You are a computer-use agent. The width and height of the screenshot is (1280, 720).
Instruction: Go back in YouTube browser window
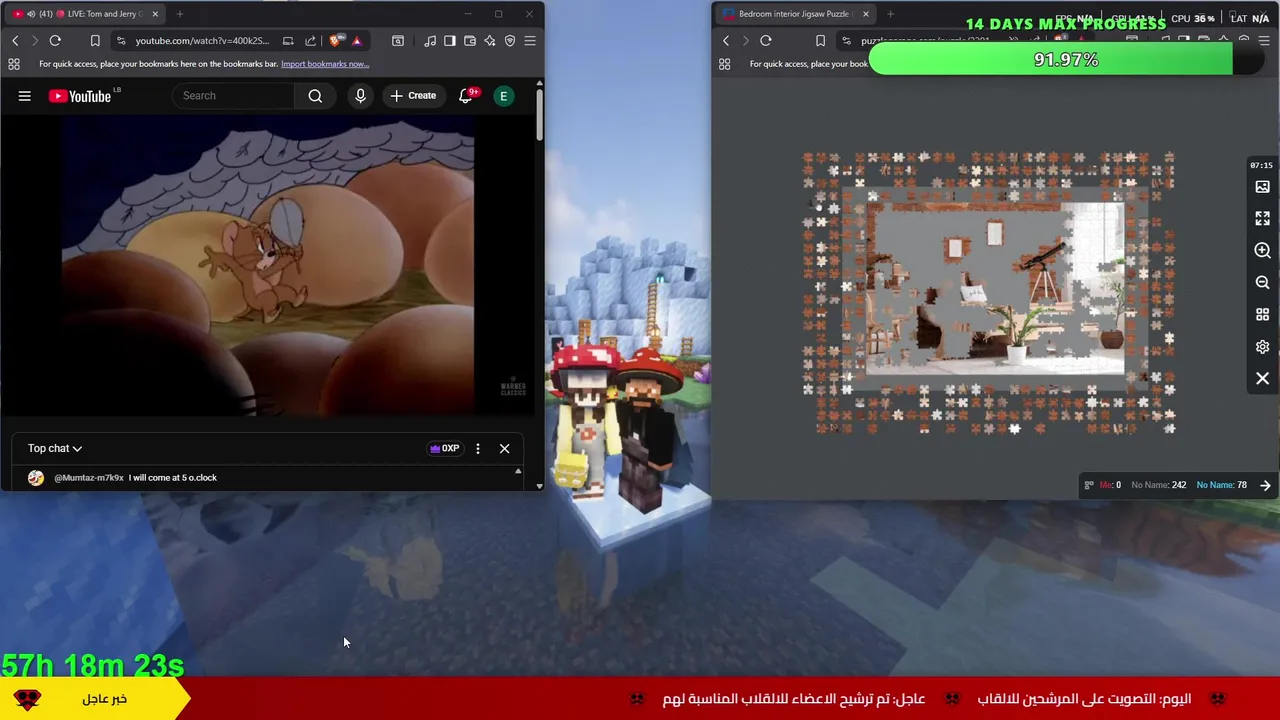[x=15, y=41]
